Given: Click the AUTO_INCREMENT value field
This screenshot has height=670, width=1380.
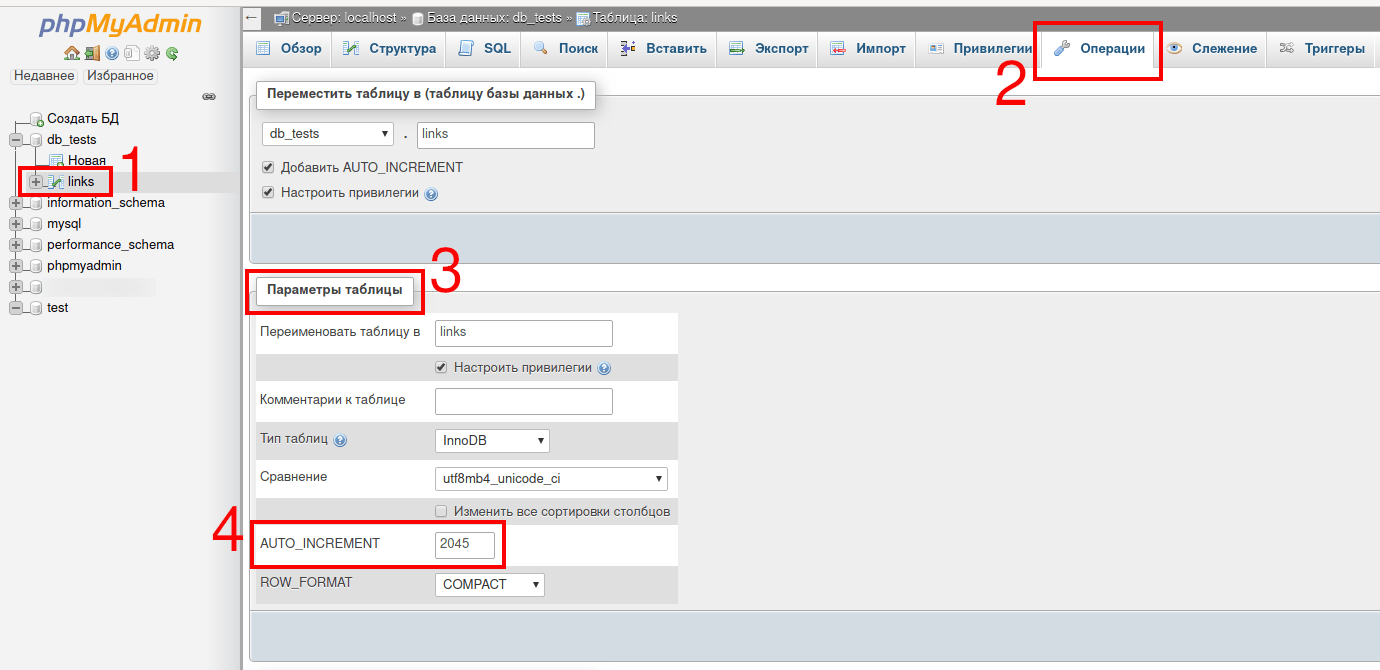Looking at the screenshot, I should (x=466, y=544).
